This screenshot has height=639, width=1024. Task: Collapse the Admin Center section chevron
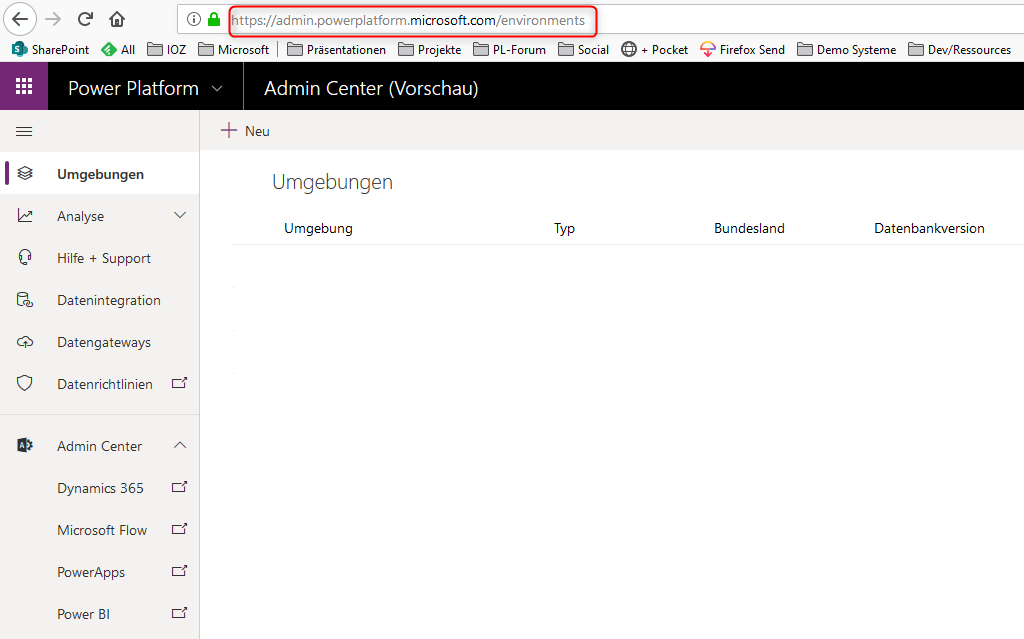pos(180,445)
